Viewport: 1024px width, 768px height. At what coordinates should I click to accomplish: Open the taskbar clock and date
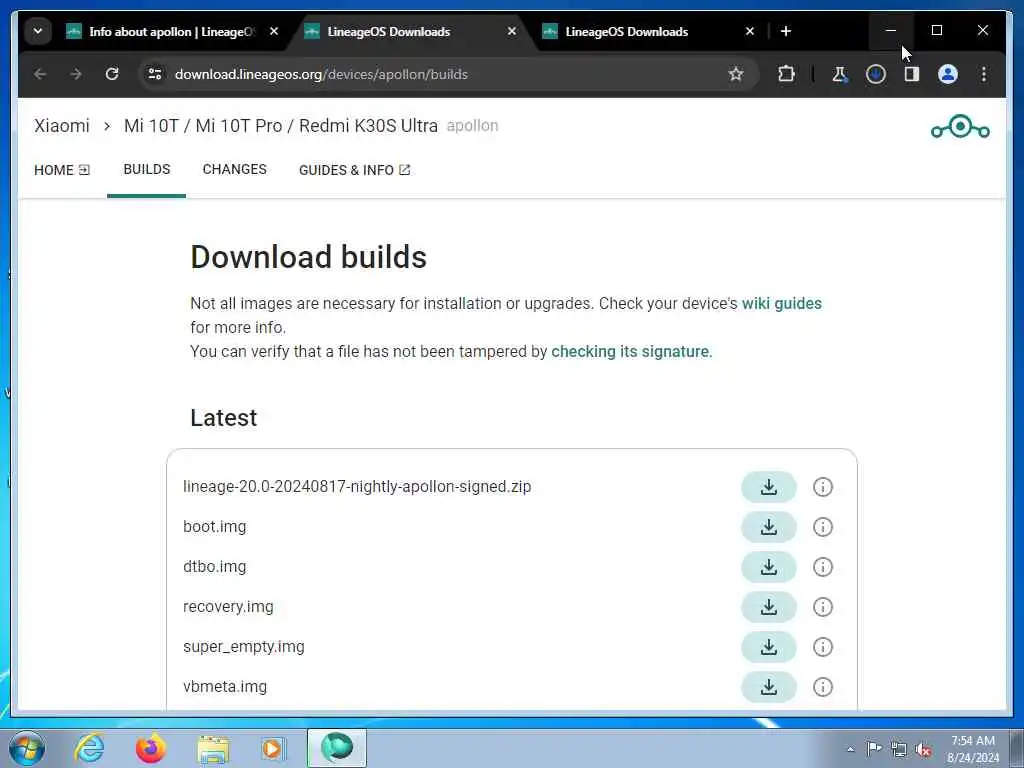point(973,749)
